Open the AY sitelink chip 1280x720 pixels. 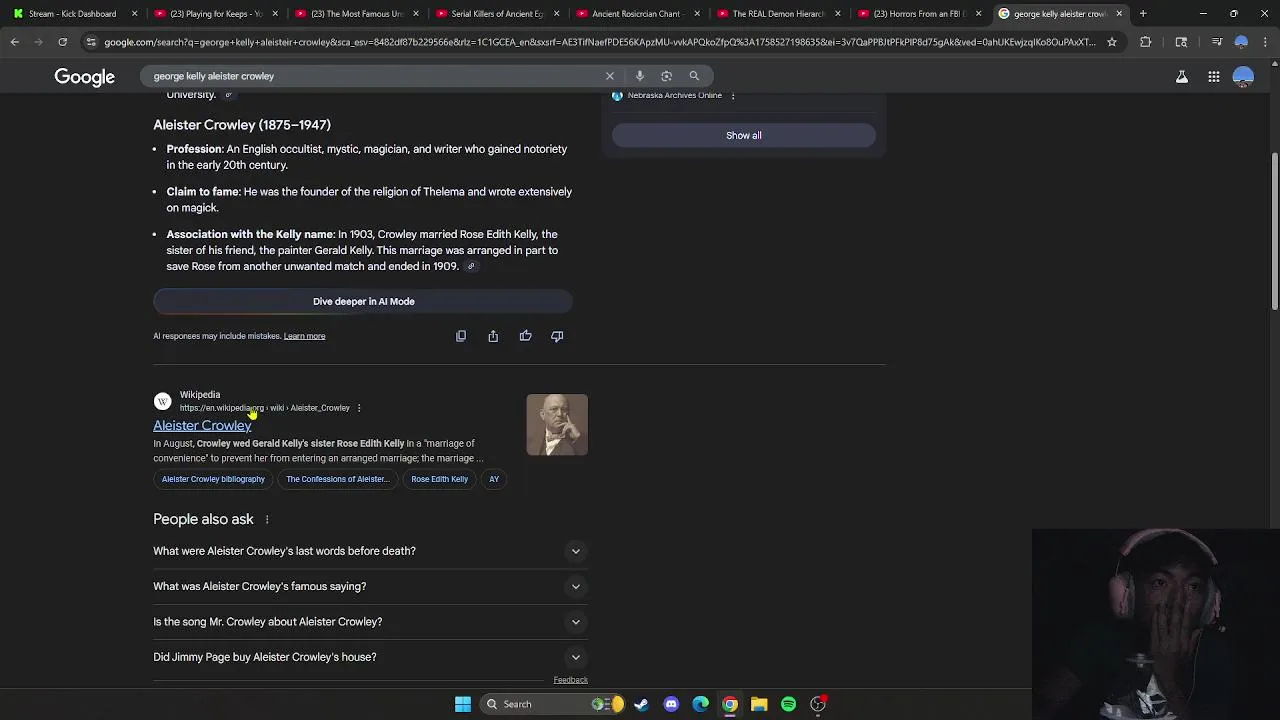coord(494,479)
